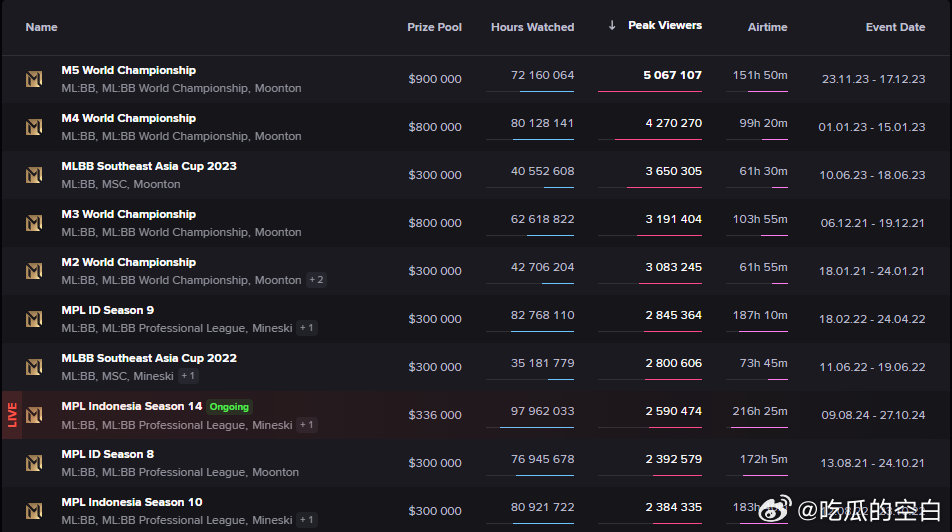The height and width of the screenshot is (532, 952).
Task: Open MLBB Southeast Asia Cup 2023 event
Action: click(149, 166)
